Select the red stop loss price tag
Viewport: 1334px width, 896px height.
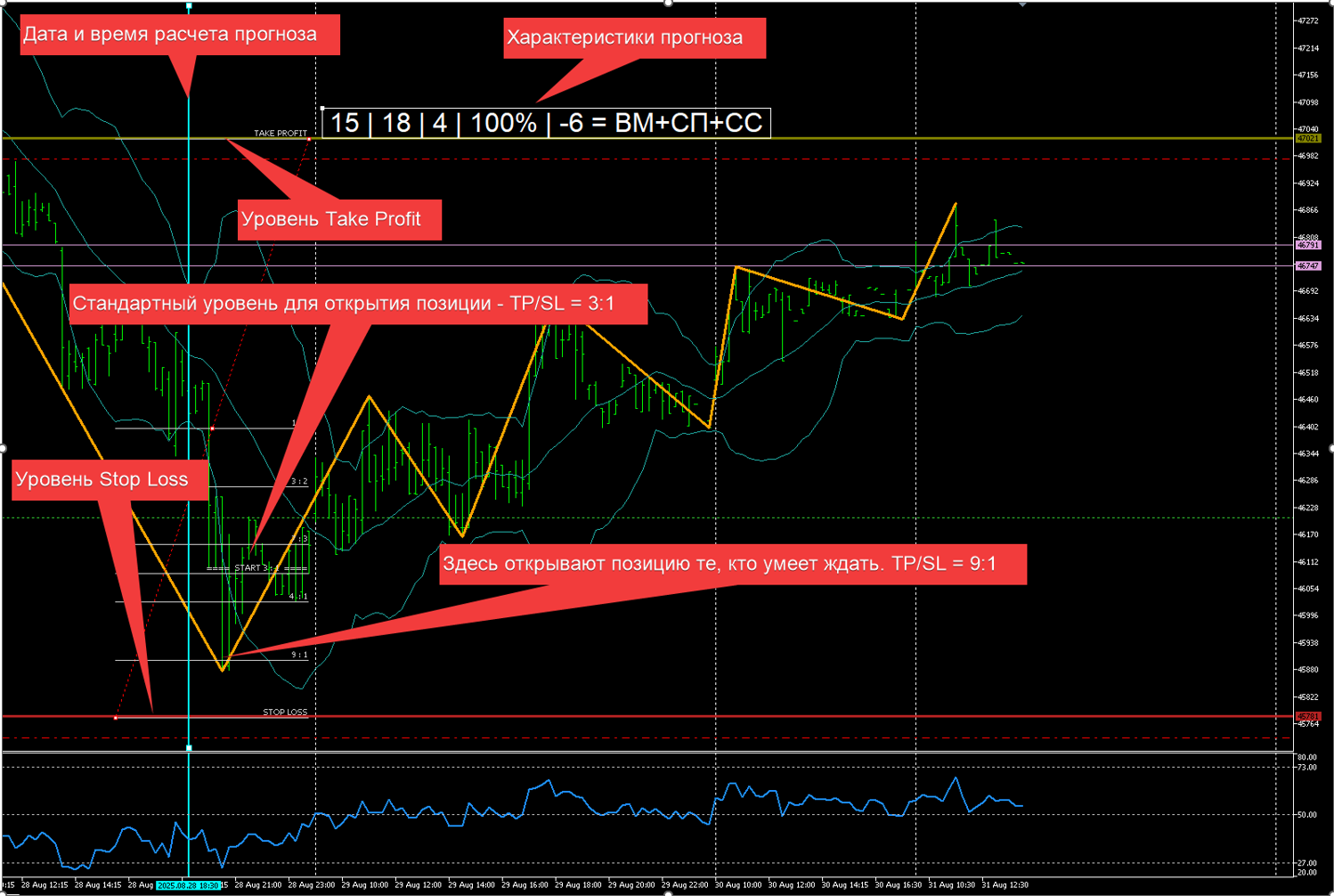click(1307, 716)
